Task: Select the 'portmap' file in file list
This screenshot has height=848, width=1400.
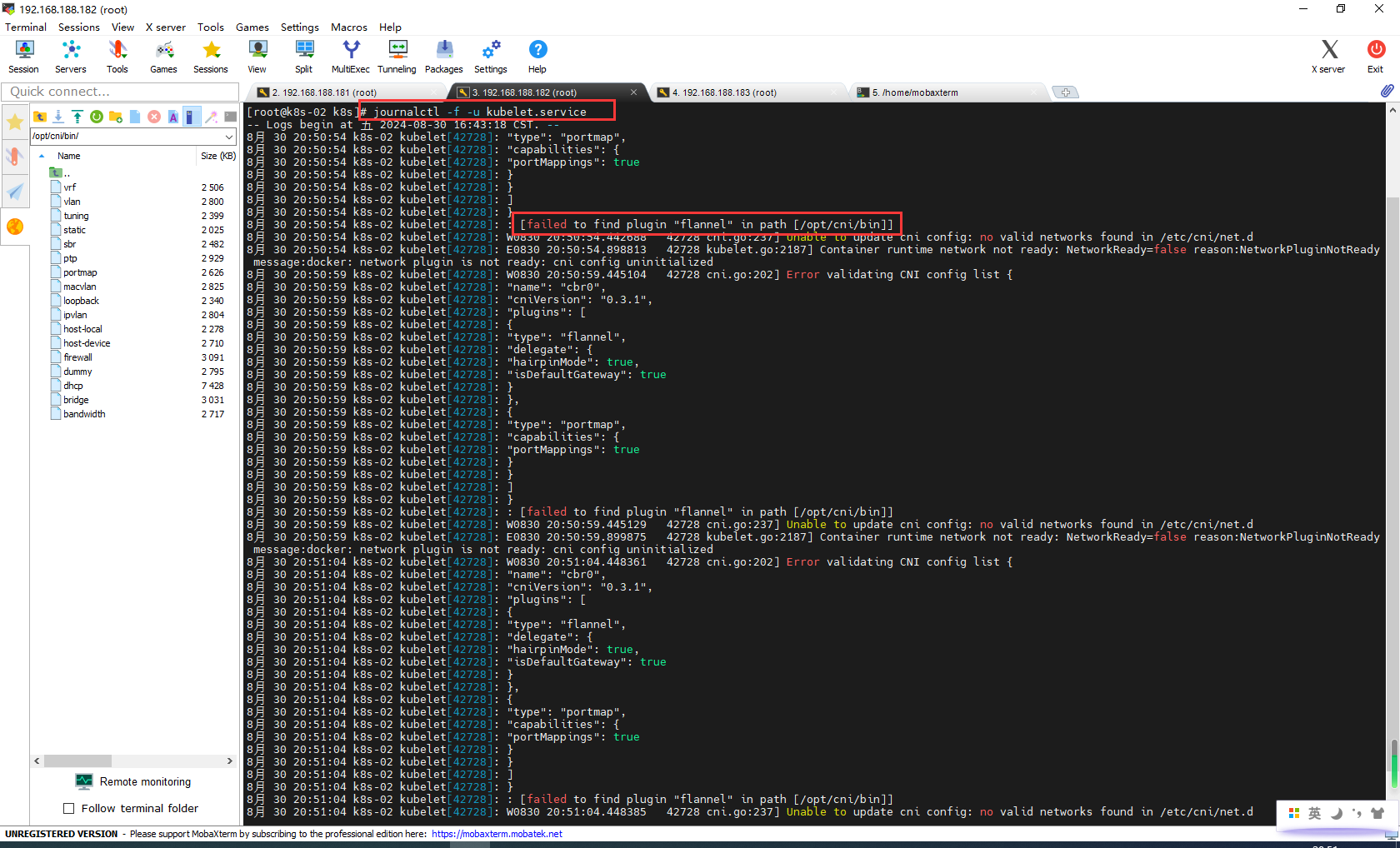Action: click(x=80, y=272)
